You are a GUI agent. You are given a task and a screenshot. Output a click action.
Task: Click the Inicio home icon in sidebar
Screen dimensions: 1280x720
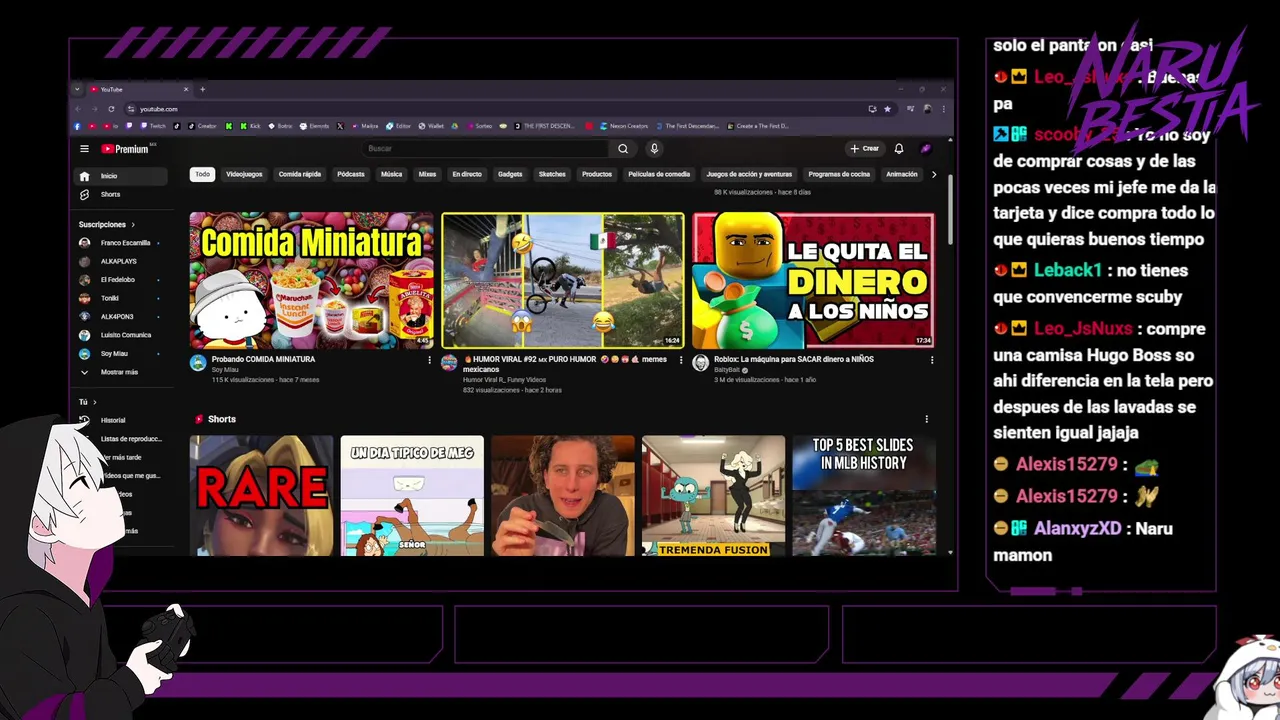pyautogui.click(x=85, y=176)
